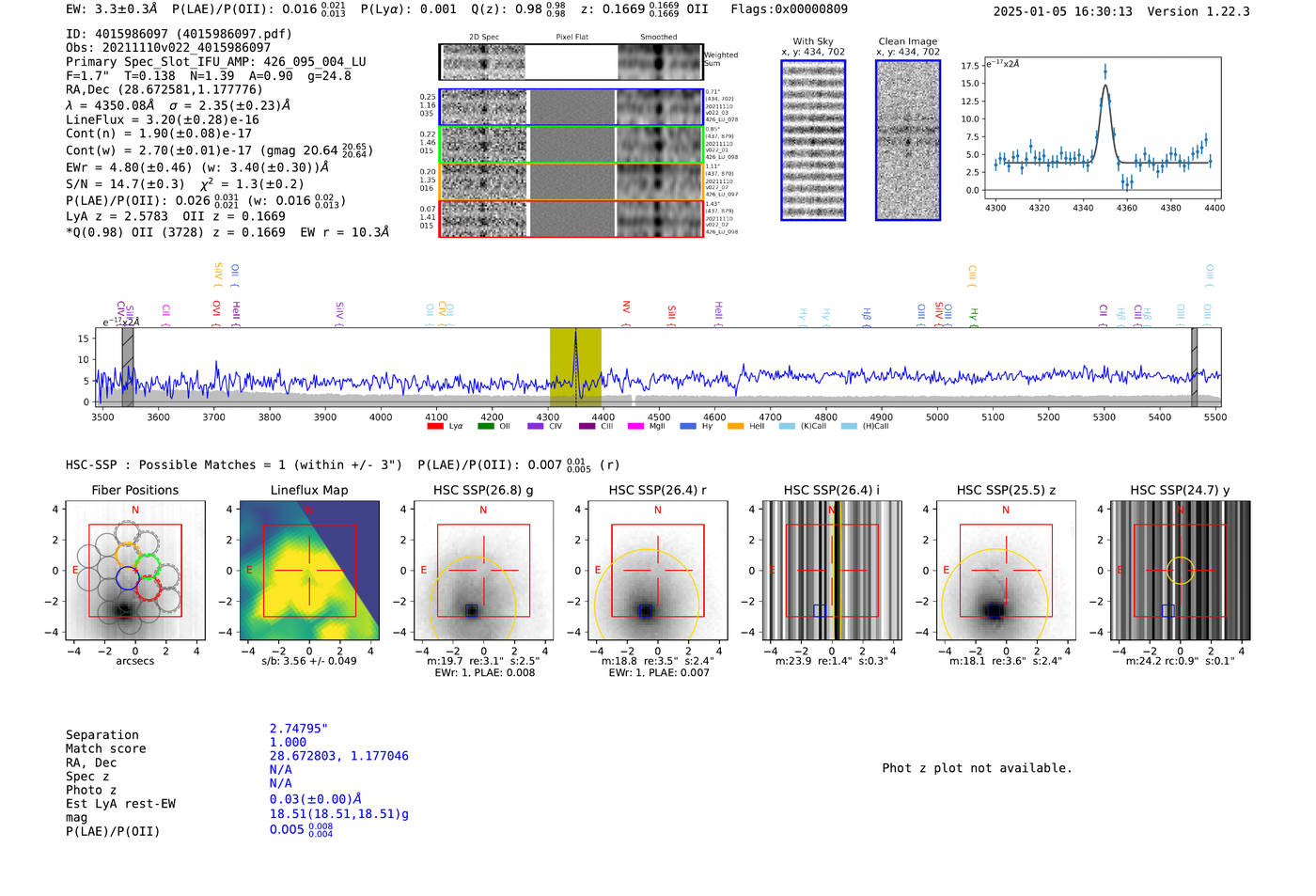Click the 'ID: 4015986097' line
The width and height of the screenshot is (1316, 896).
point(179,34)
